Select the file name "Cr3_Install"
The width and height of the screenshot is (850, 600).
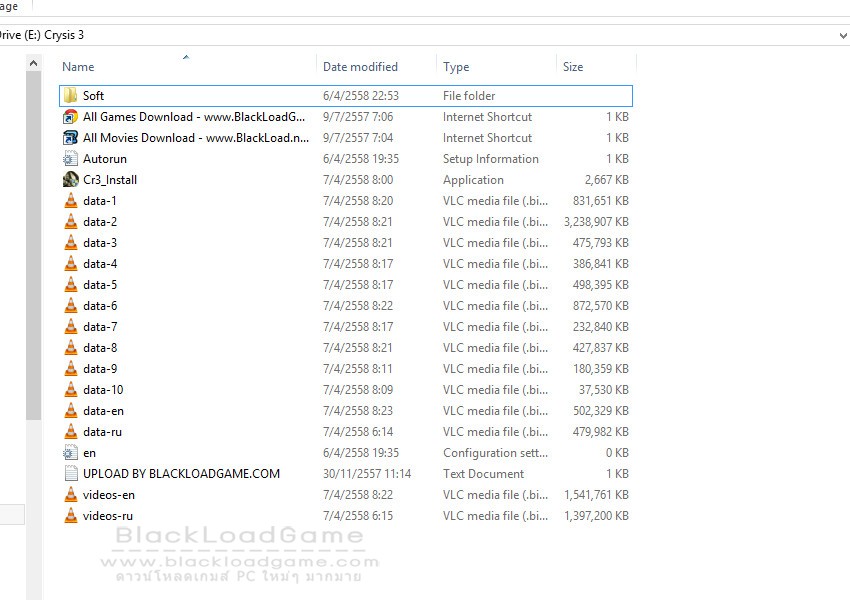pyautogui.click(x=110, y=180)
